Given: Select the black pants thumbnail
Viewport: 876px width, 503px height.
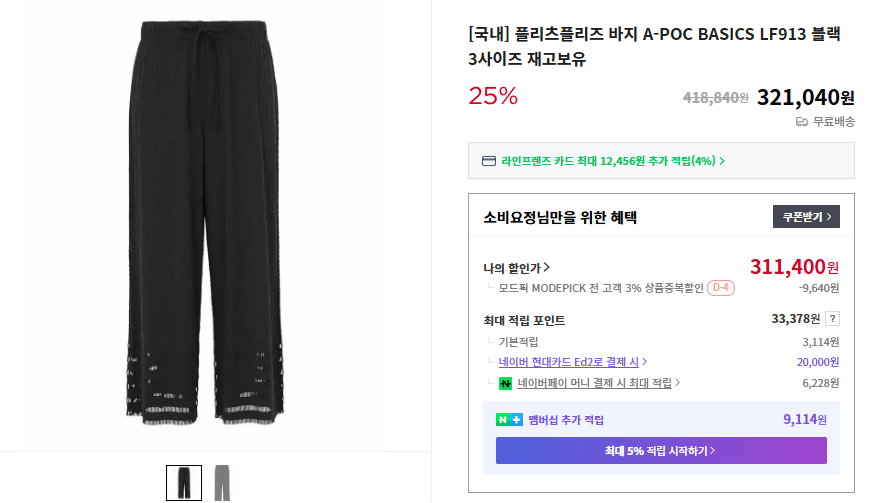Looking at the screenshot, I should 183,482.
